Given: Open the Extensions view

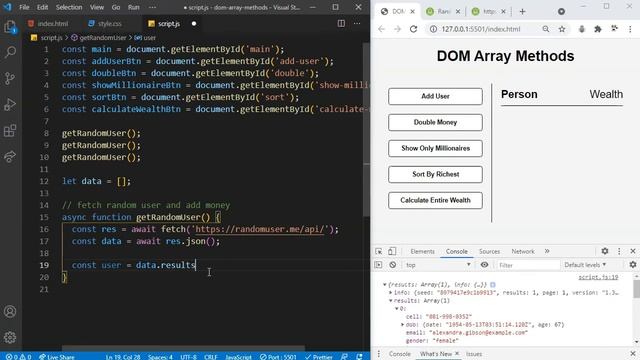Looking at the screenshot, I should click(10, 131).
